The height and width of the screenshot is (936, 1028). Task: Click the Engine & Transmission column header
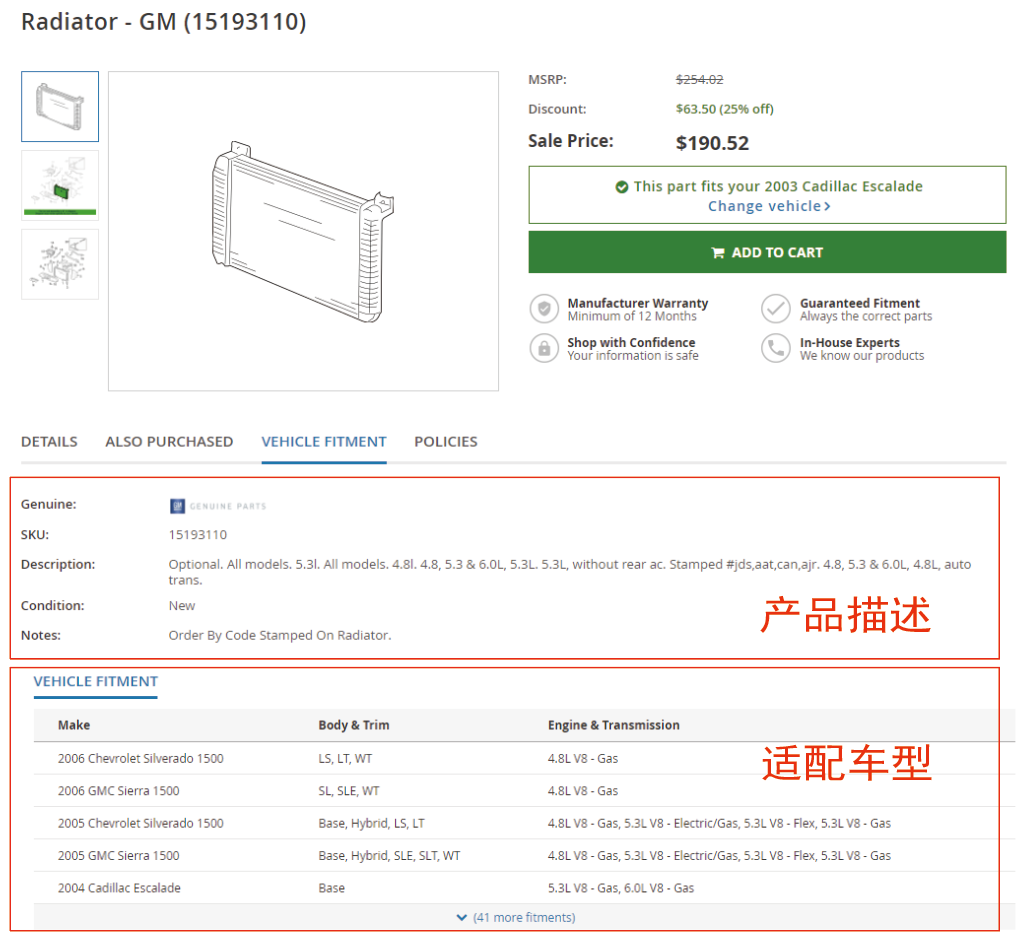tap(614, 725)
